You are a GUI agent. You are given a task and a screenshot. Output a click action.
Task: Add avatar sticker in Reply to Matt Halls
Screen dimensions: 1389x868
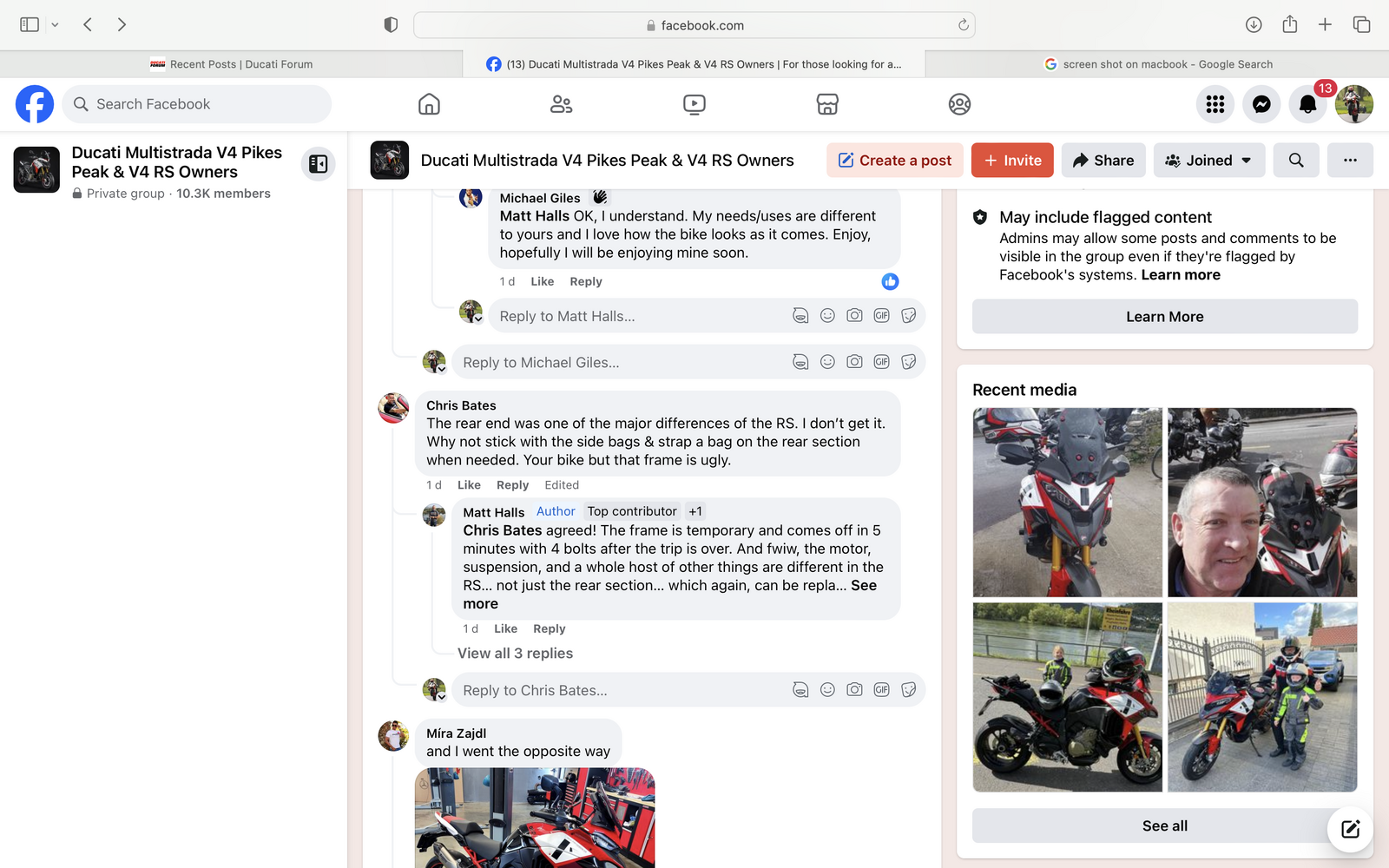pos(800,315)
